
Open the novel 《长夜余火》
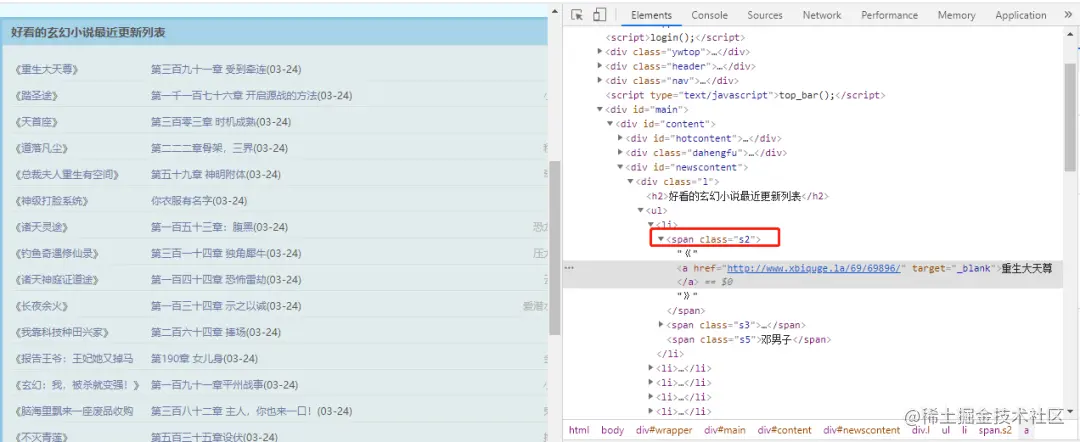[41, 306]
